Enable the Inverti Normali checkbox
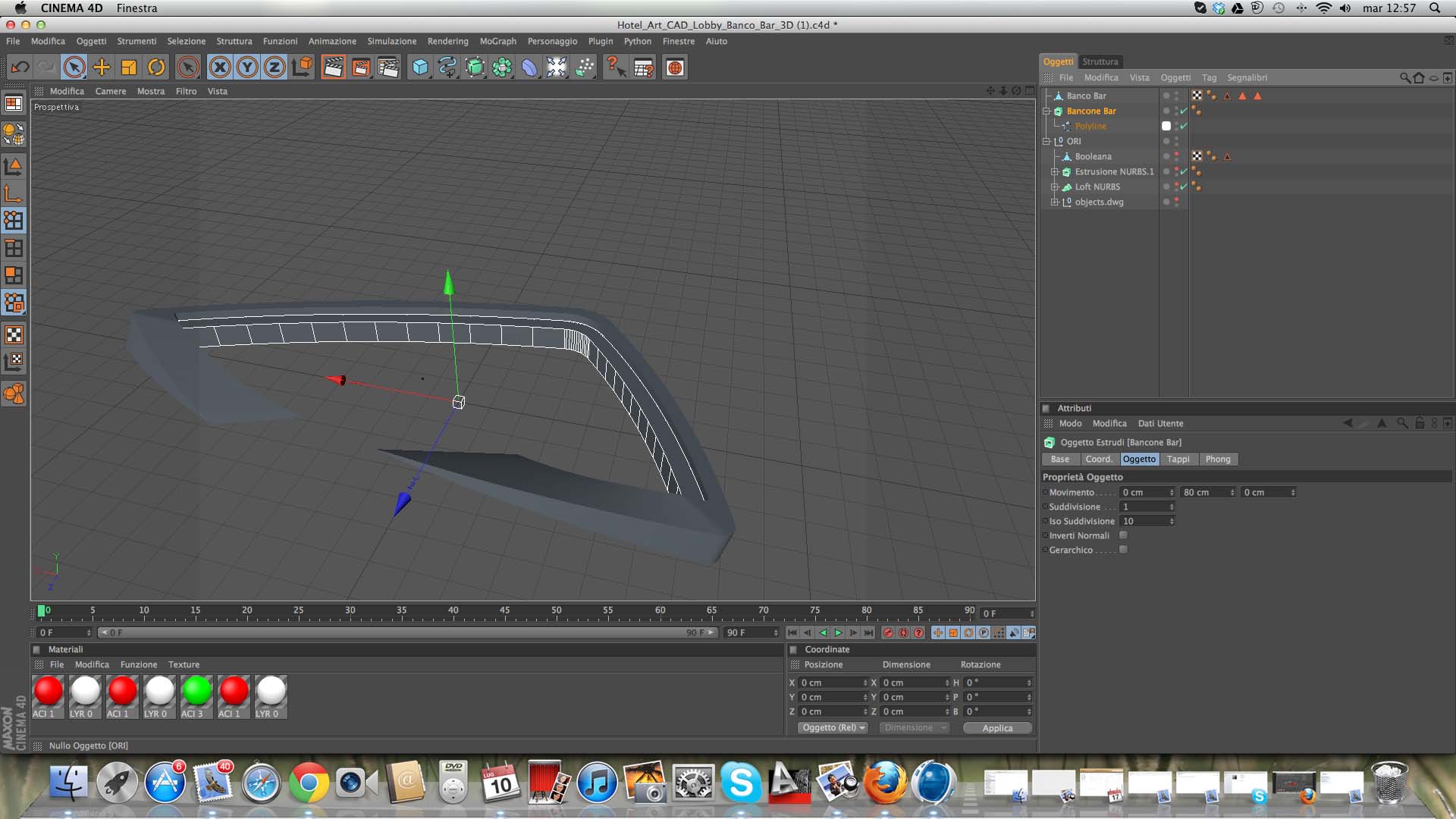This screenshot has width=1456, height=819. point(1123,535)
